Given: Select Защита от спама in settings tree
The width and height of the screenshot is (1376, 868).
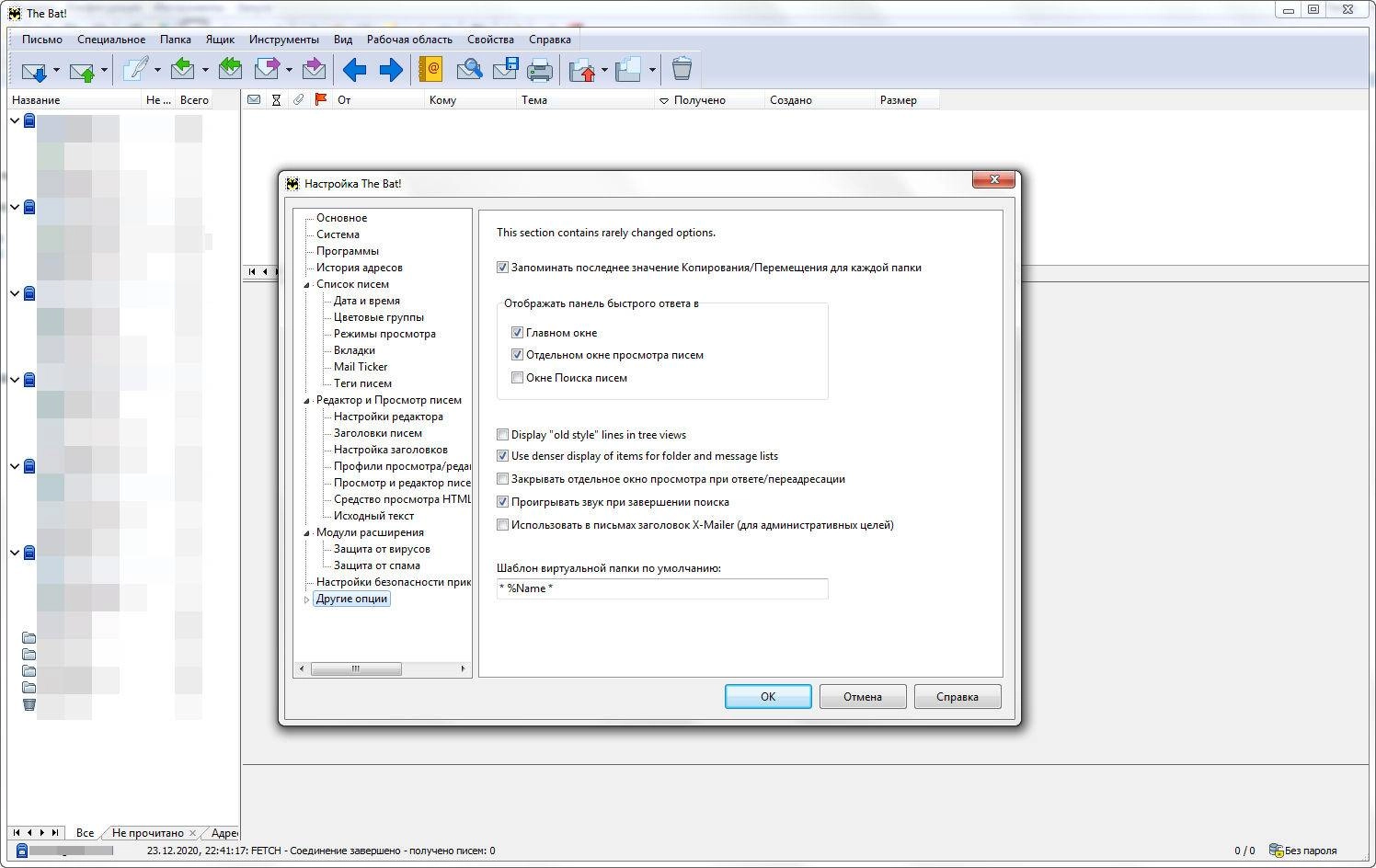Looking at the screenshot, I should point(377,565).
